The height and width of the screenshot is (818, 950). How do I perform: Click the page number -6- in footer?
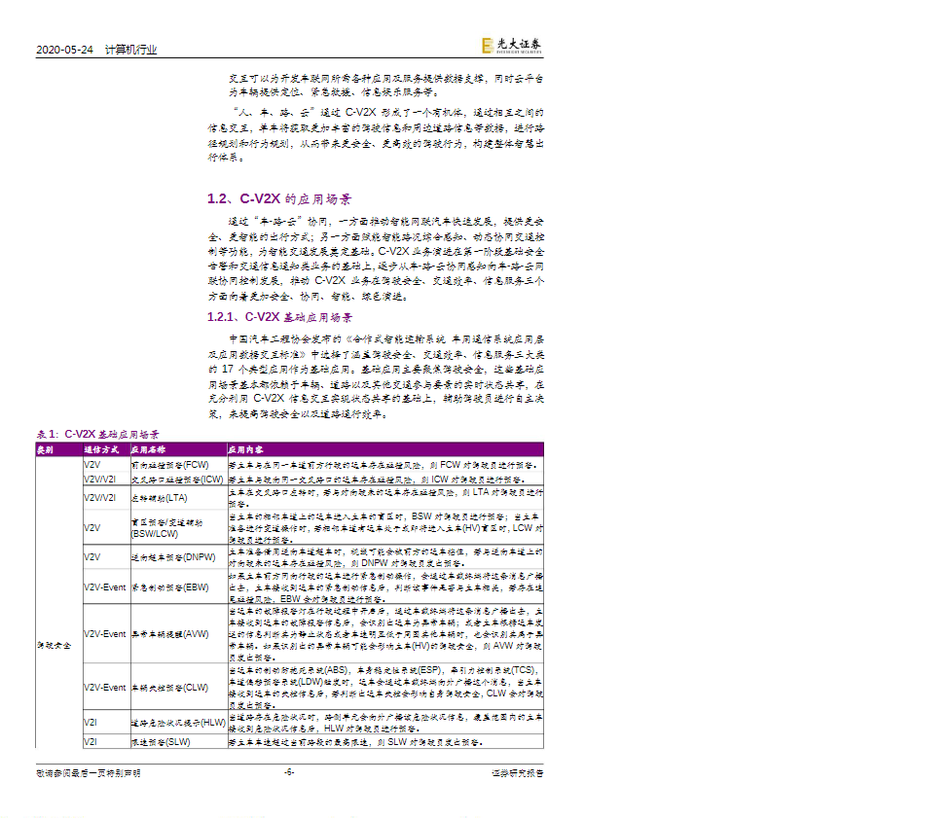290,772
